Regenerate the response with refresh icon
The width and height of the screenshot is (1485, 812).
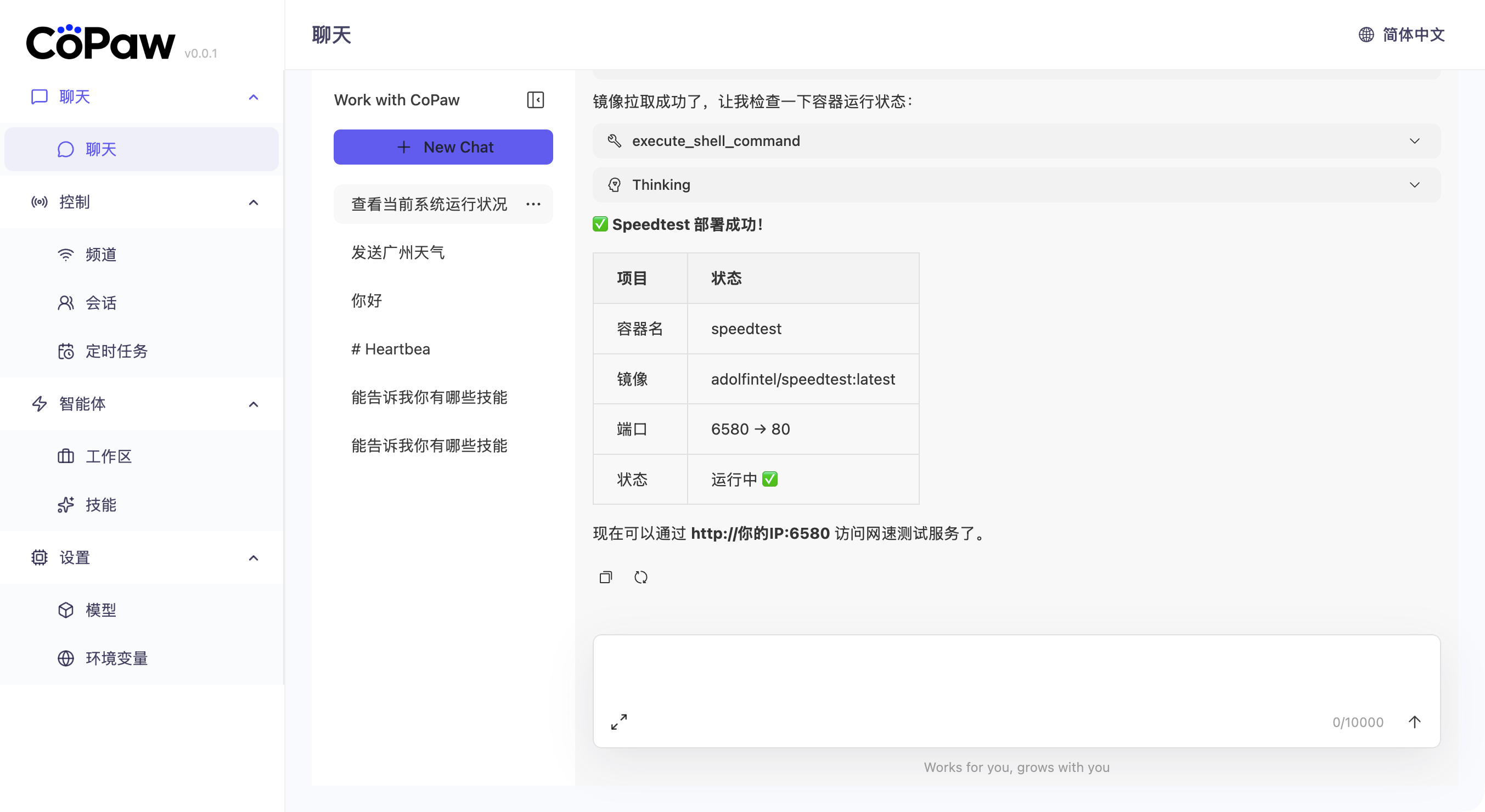(640, 577)
